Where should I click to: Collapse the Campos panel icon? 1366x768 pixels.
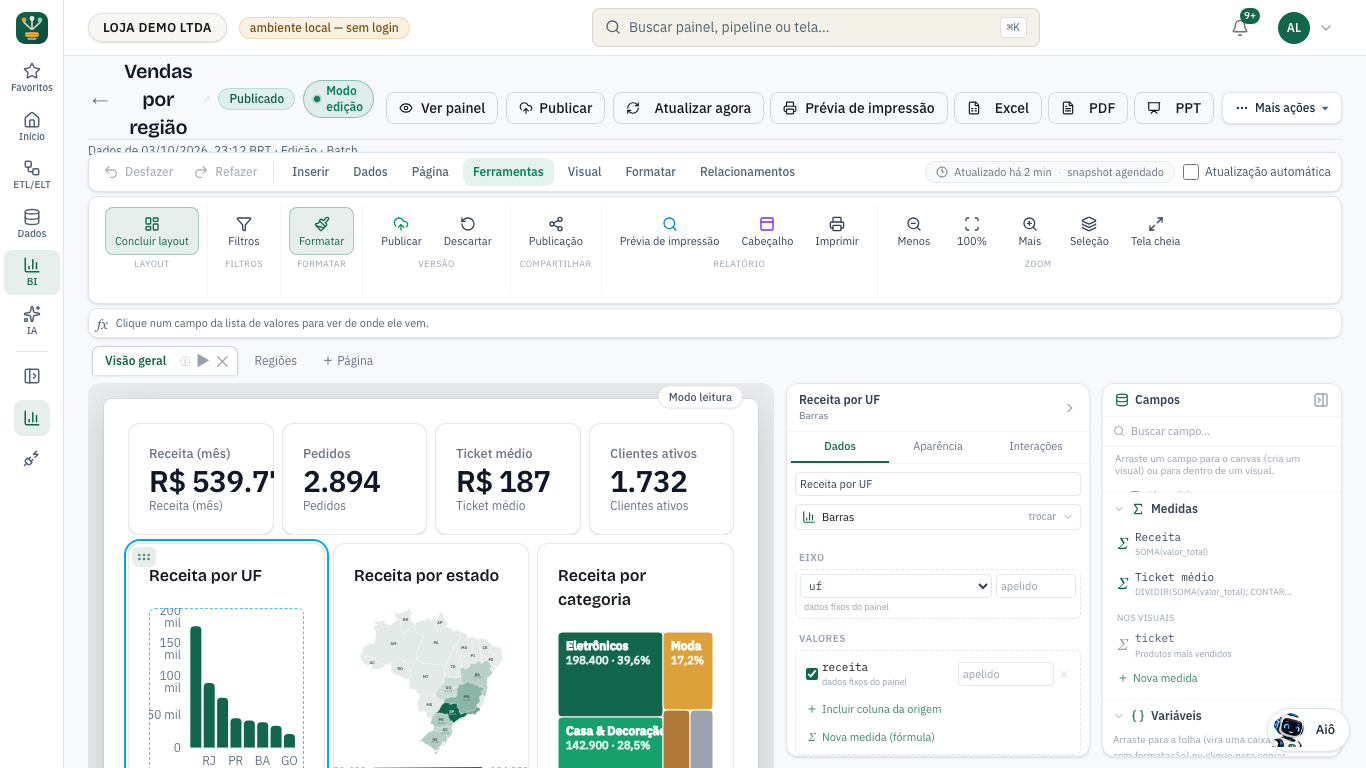(x=1321, y=400)
